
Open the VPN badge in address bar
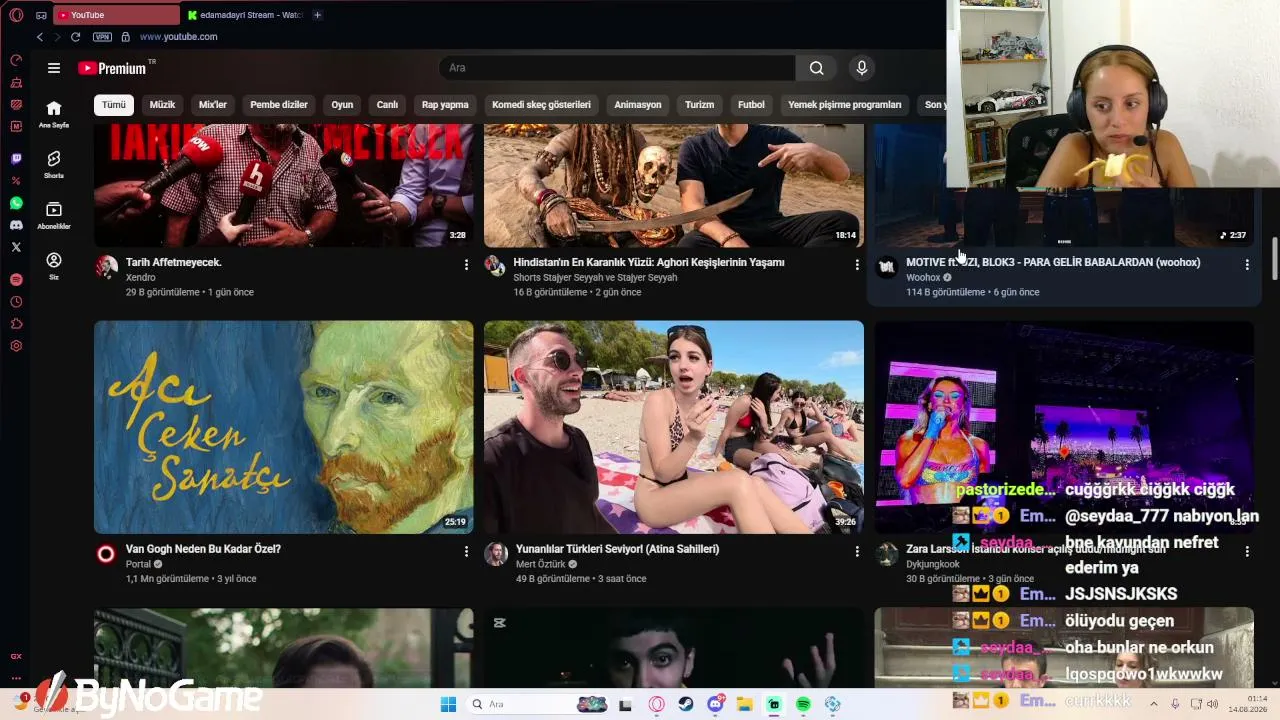102,37
